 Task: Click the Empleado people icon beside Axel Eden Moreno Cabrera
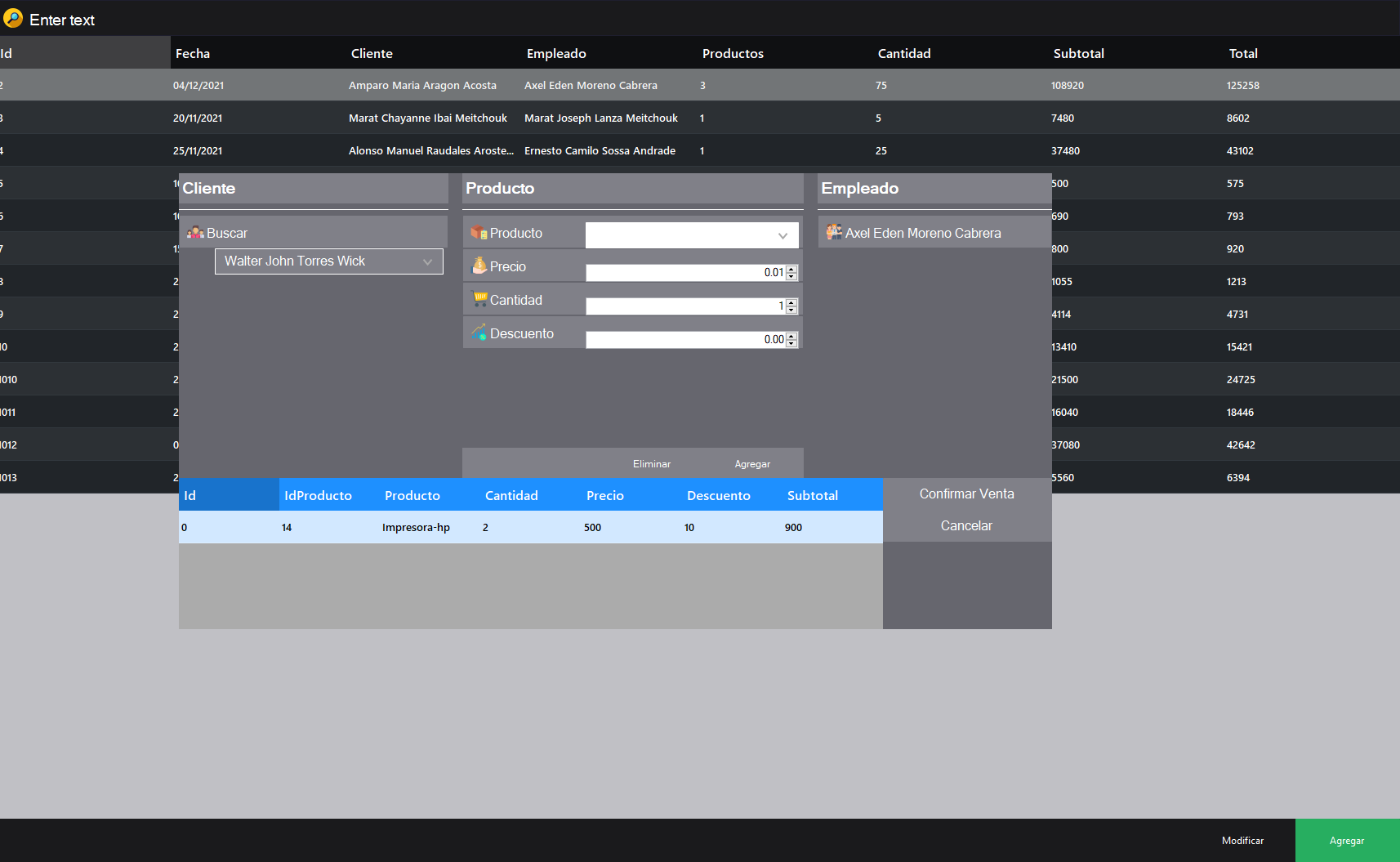tap(835, 232)
